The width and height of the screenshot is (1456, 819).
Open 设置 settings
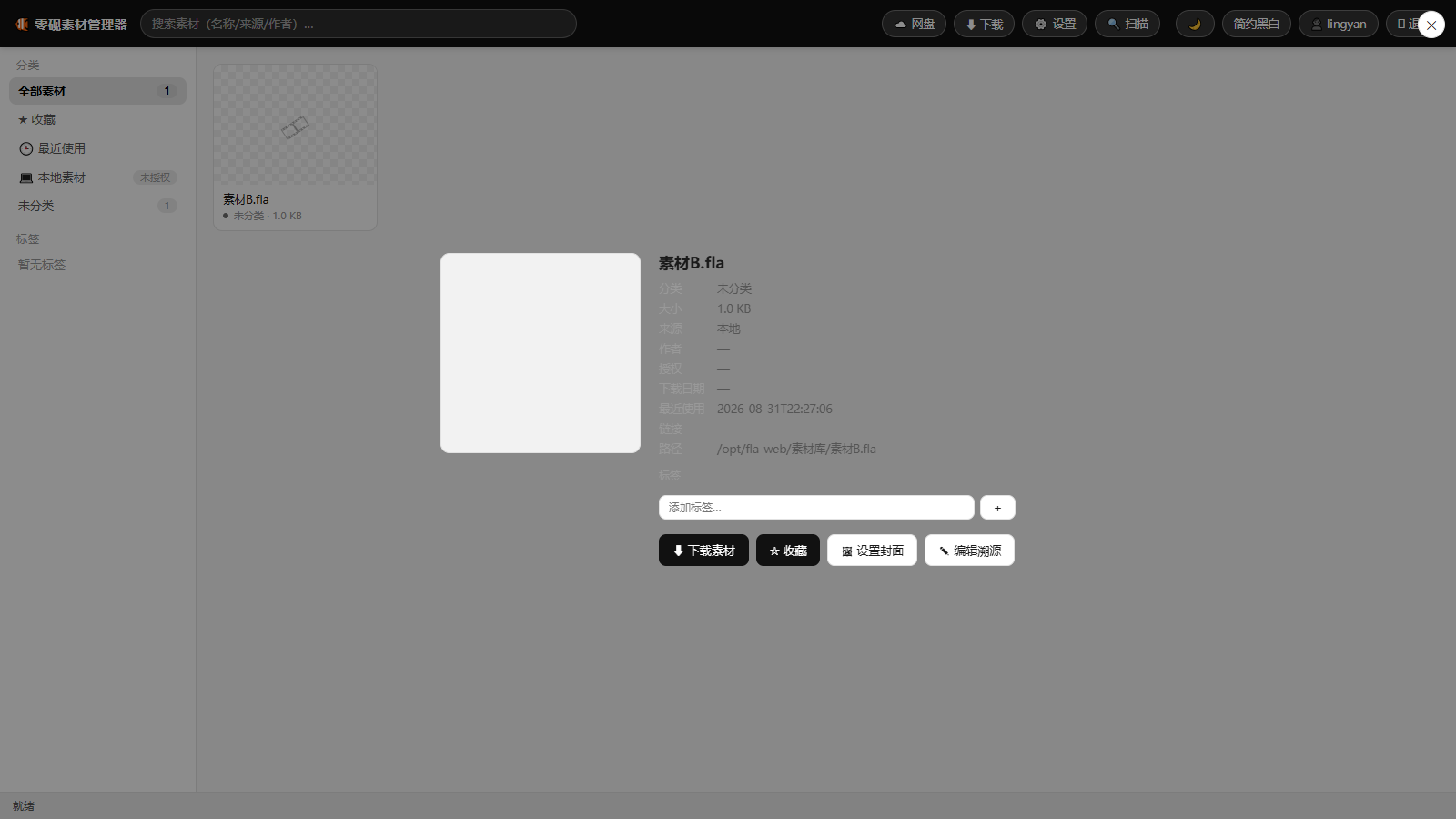pyautogui.click(x=1055, y=24)
